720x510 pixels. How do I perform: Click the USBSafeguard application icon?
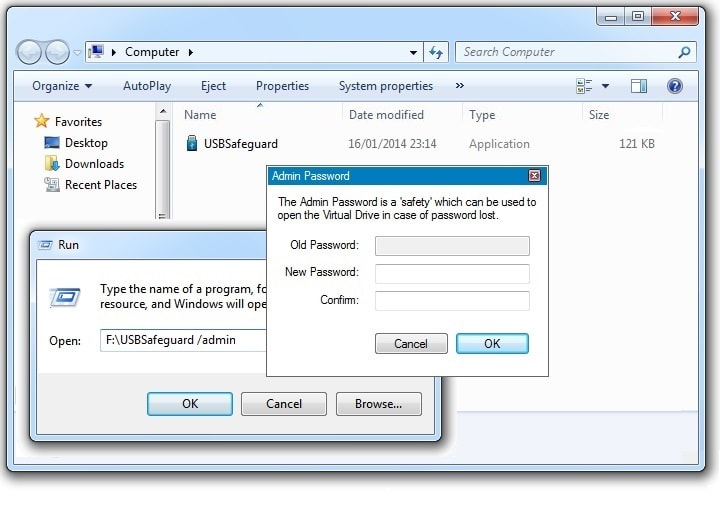(x=191, y=143)
